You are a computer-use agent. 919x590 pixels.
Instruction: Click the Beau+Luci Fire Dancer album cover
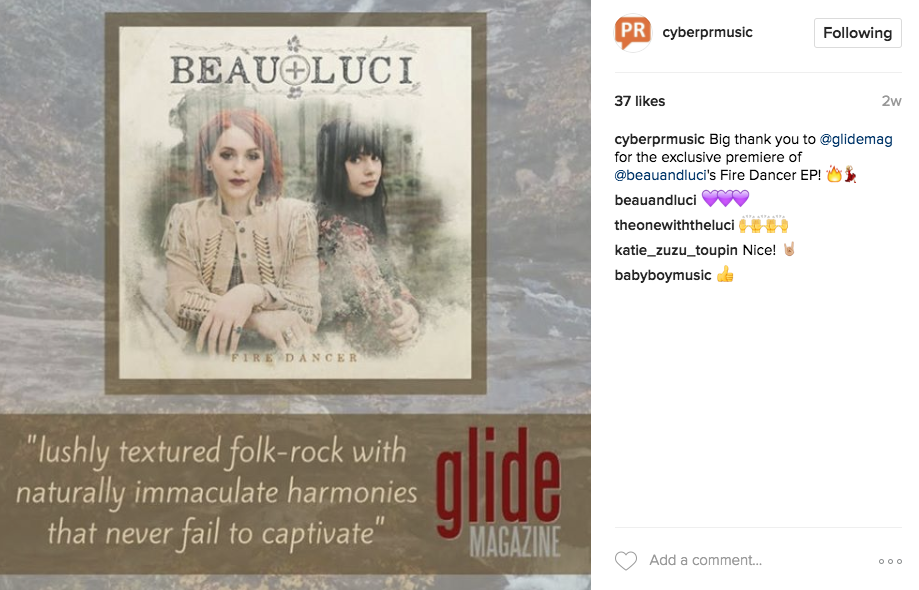(x=295, y=203)
